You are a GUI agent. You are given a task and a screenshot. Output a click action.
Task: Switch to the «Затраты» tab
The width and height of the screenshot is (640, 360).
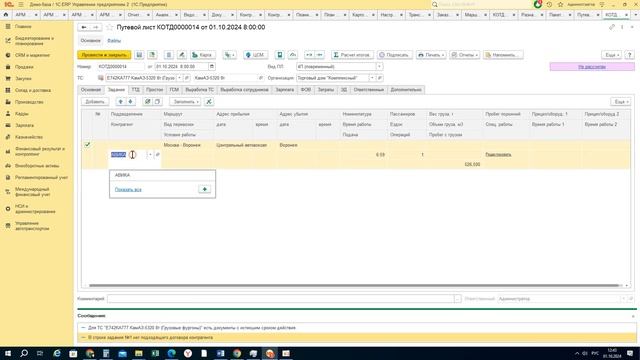[x=326, y=90]
